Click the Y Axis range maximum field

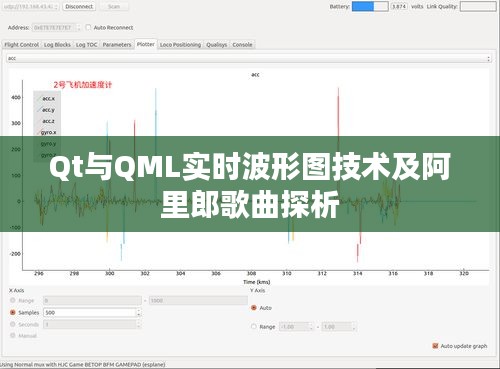pos(339,327)
